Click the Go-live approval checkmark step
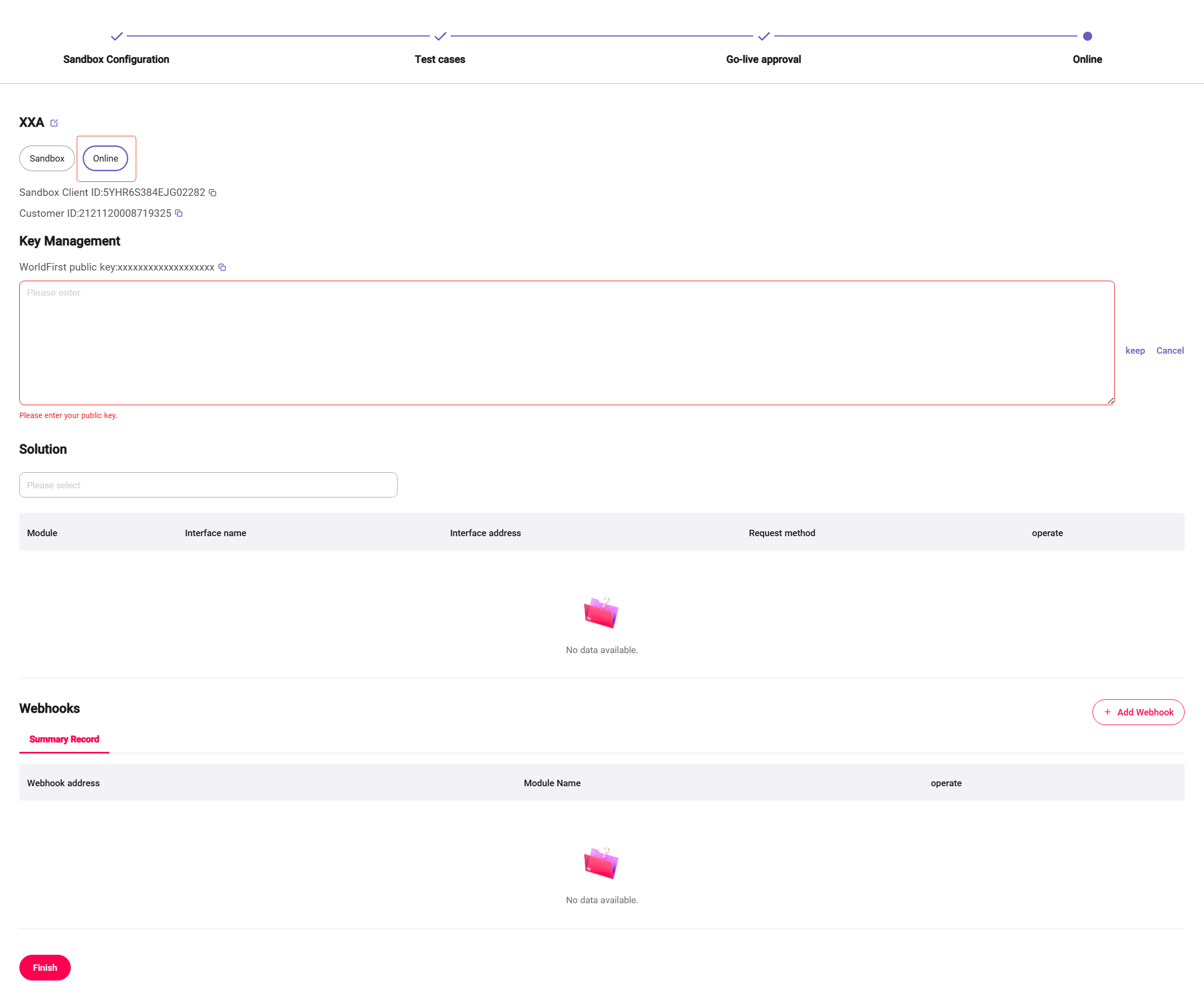This screenshot has width=1204, height=995. click(x=763, y=36)
